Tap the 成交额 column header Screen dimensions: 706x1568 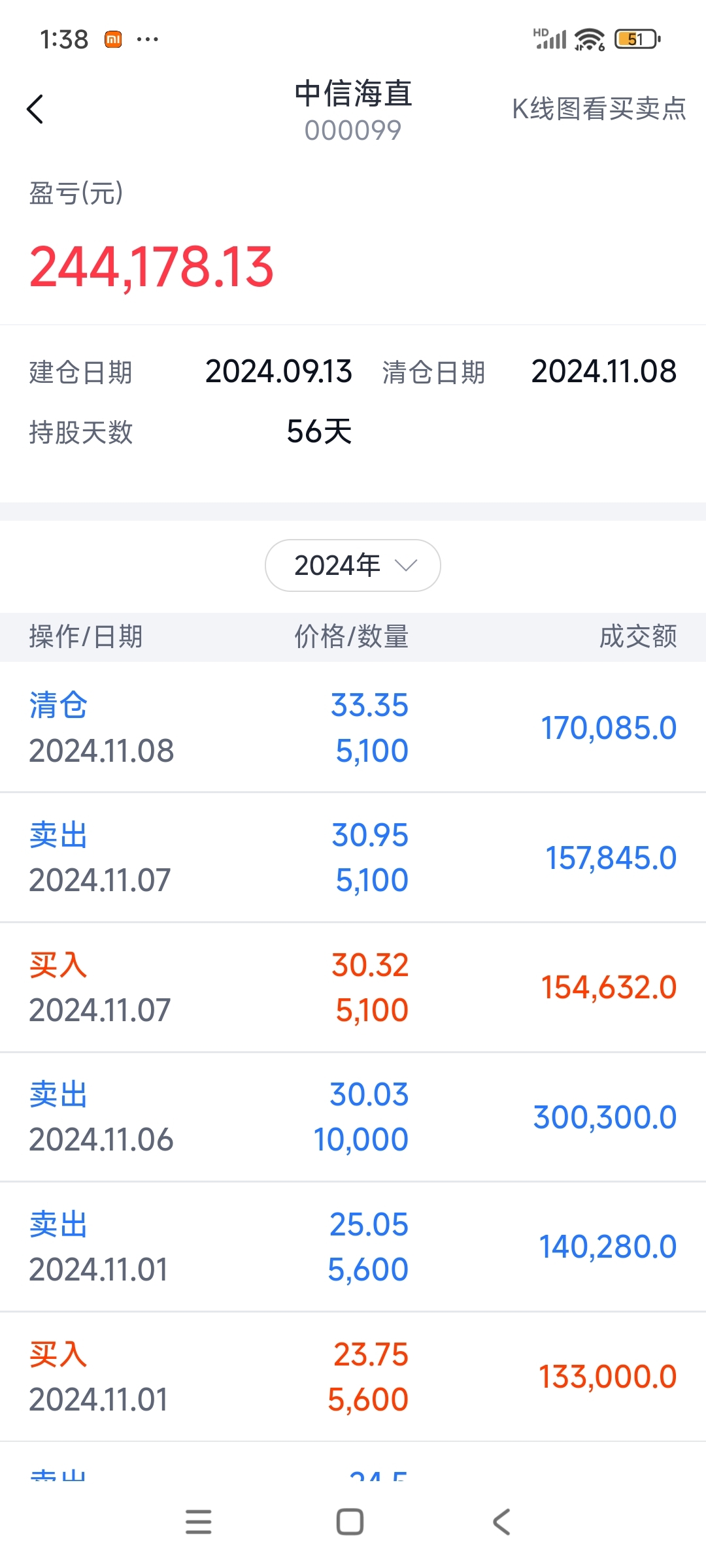[638, 636]
